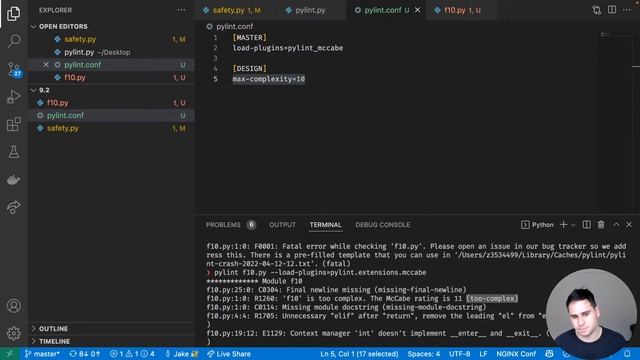This screenshot has height=360, width=640.
Task: Open the Search view in activity bar
Action: (x=13, y=41)
